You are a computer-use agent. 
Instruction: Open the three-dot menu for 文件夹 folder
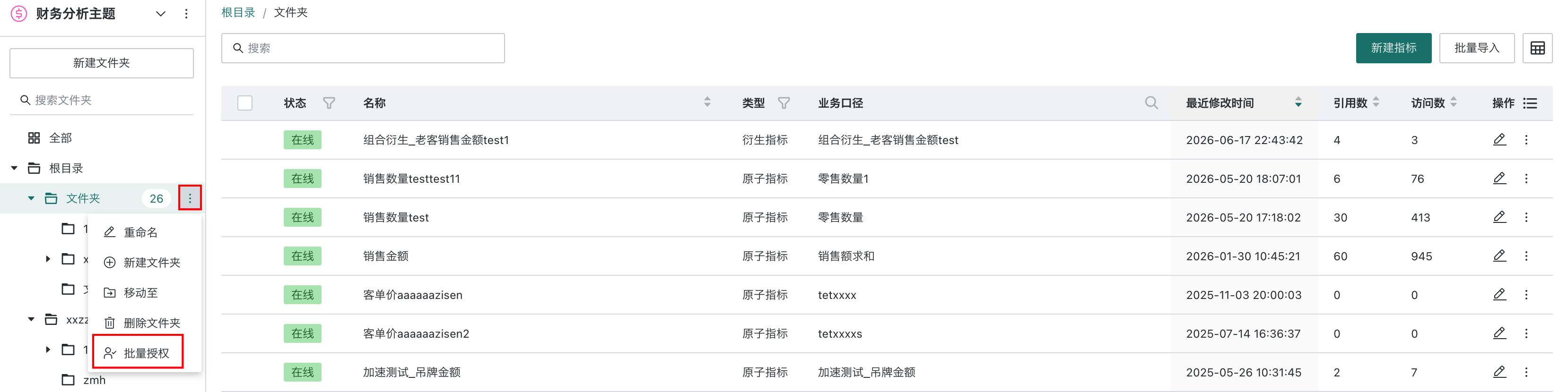tap(190, 198)
